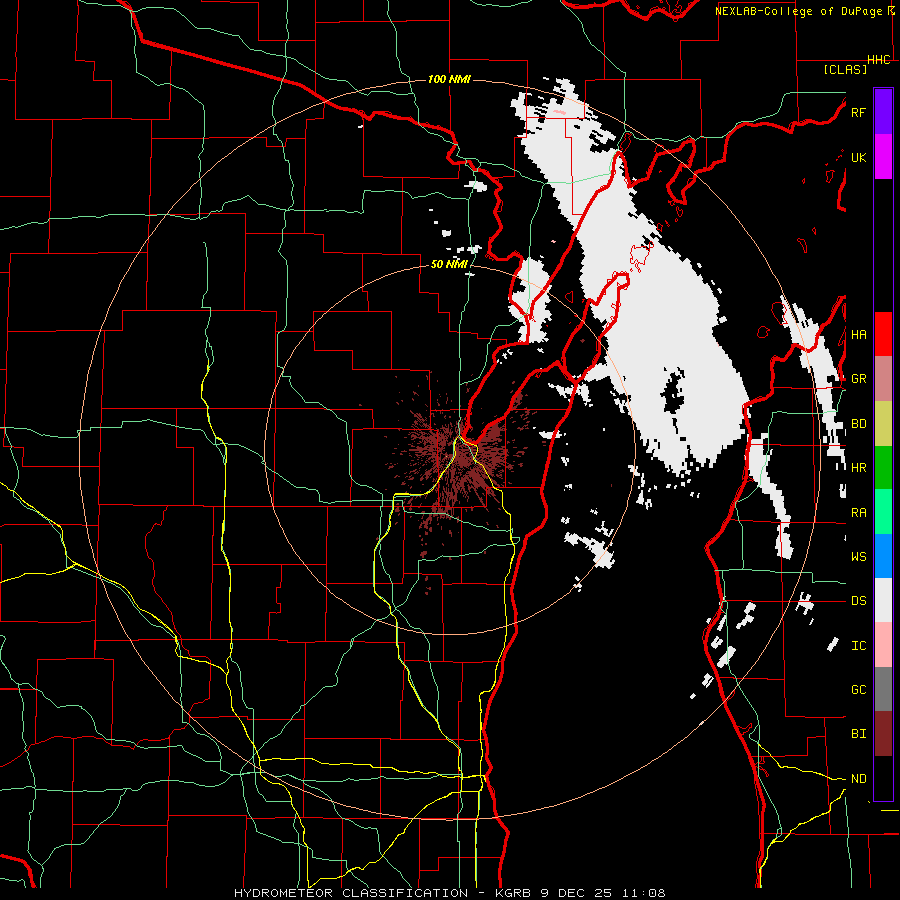900x900 pixels.
Task: Select the IC ice crystals pink swatch
Action: click(883, 645)
